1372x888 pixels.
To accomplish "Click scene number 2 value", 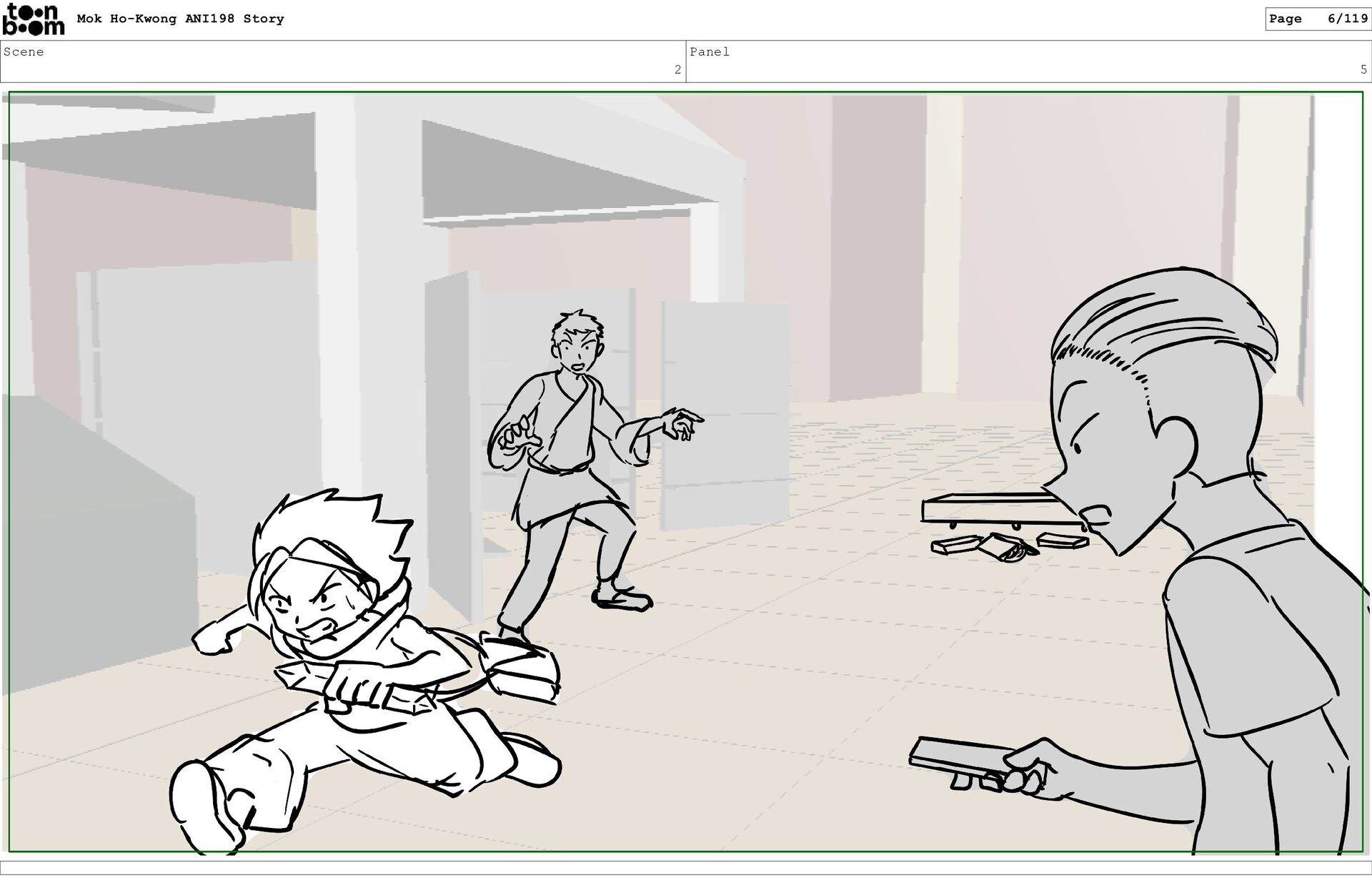I will pyautogui.click(x=677, y=70).
